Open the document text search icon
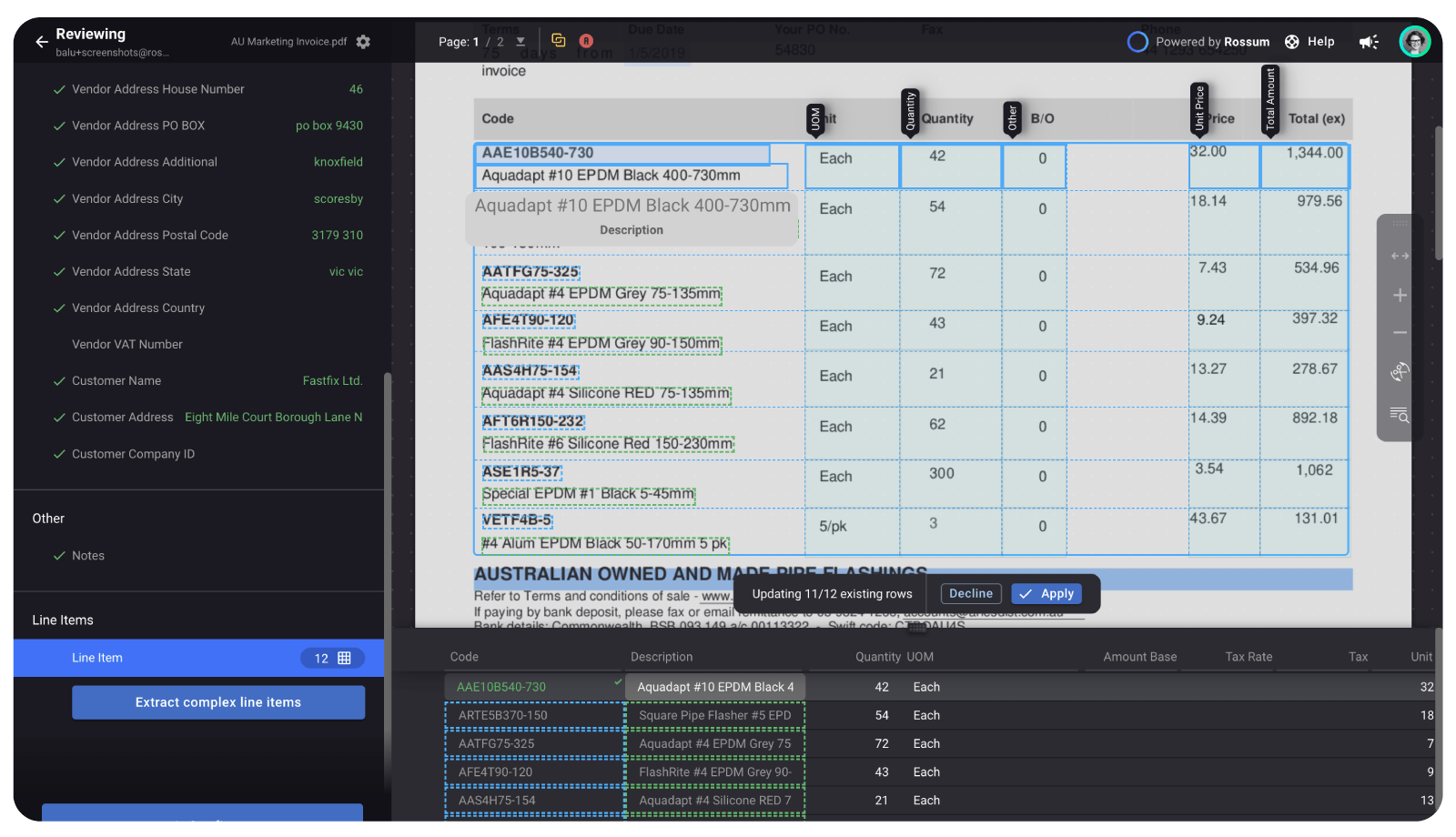The image size is (1456, 837). click(x=1400, y=416)
